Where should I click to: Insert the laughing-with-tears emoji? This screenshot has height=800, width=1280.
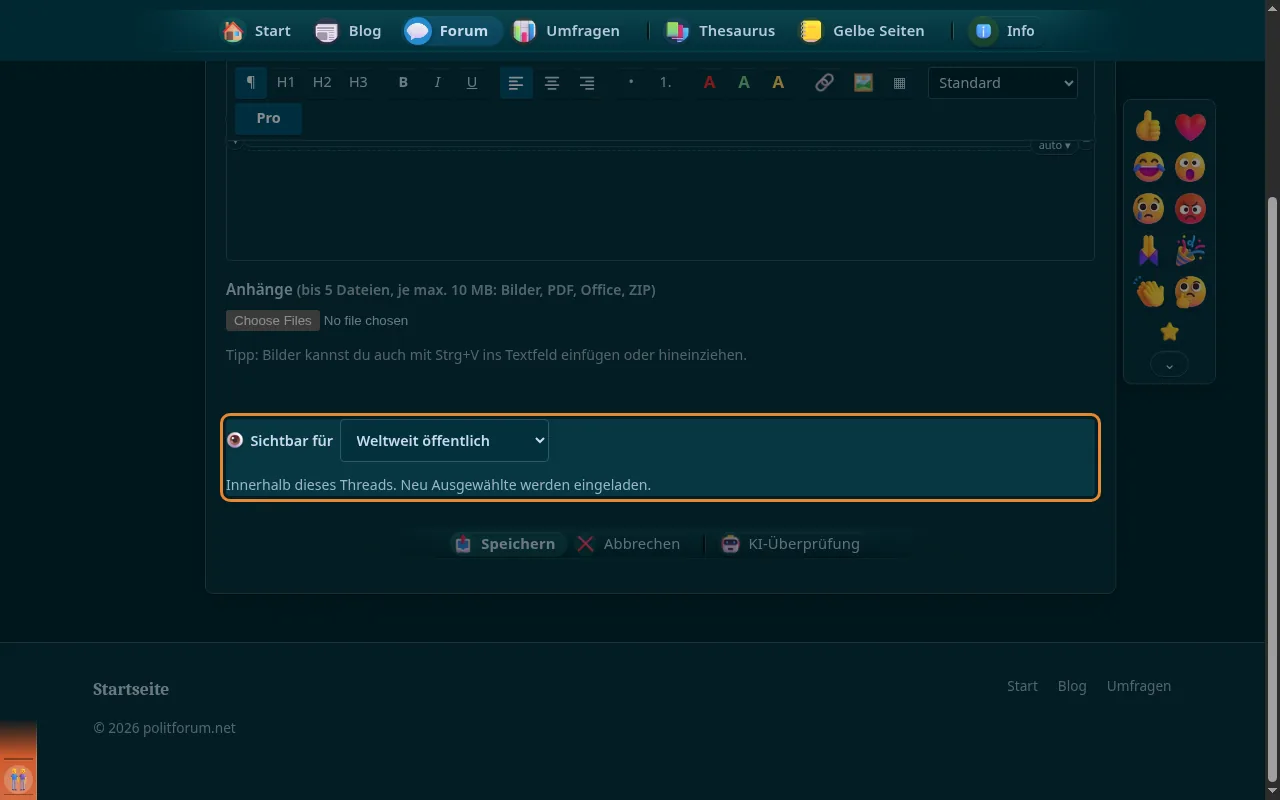pos(1149,167)
